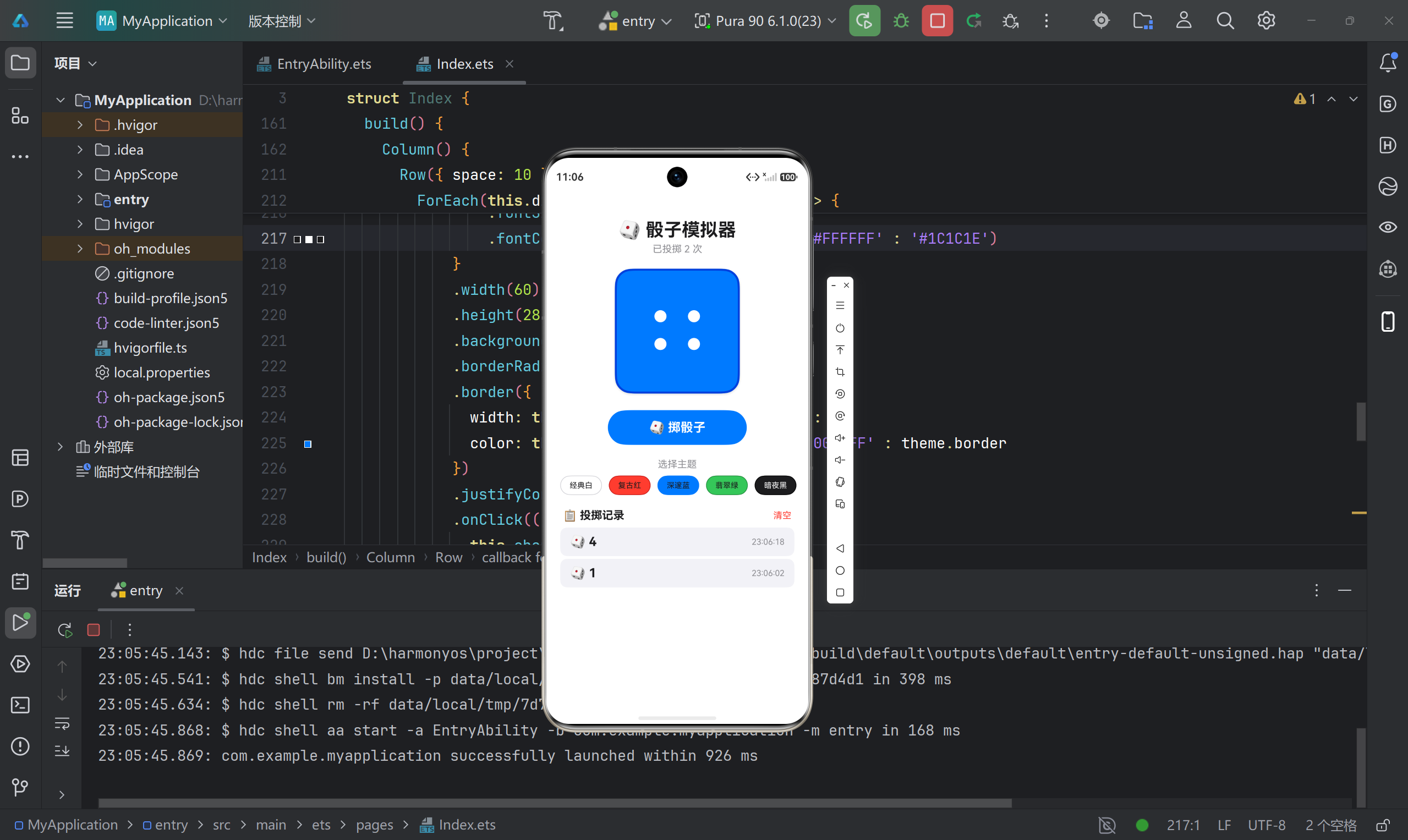
Task: Open the MyApplication project dropdown
Action: tap(162, 21)
